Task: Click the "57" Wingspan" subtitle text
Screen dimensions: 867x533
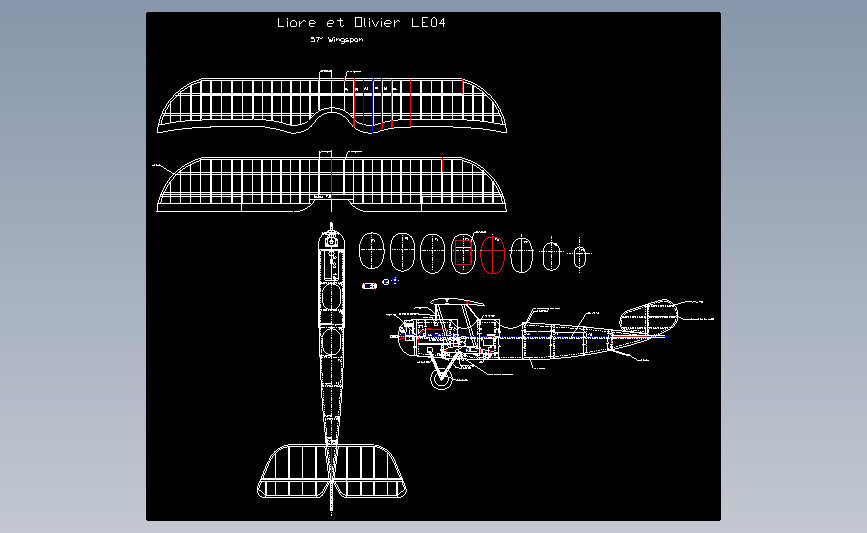Action: click(x=337, y=39)
